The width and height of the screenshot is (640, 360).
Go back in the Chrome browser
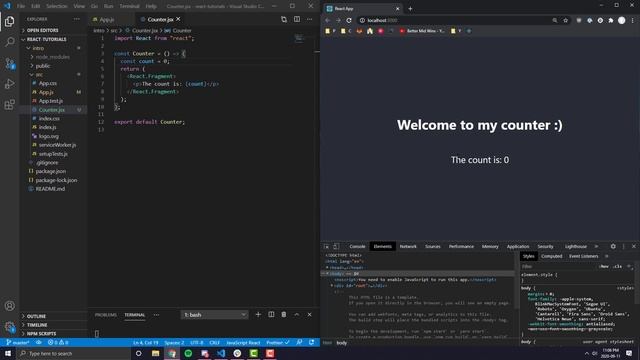click(x=327, y=20)
